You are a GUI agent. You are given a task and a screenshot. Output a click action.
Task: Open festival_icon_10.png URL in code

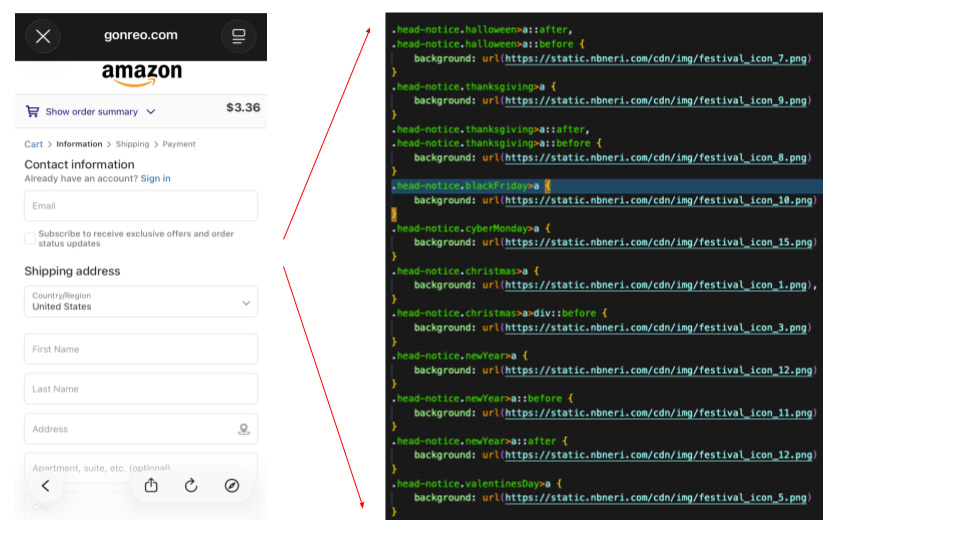pyautogui.click(x=659, y=200)
